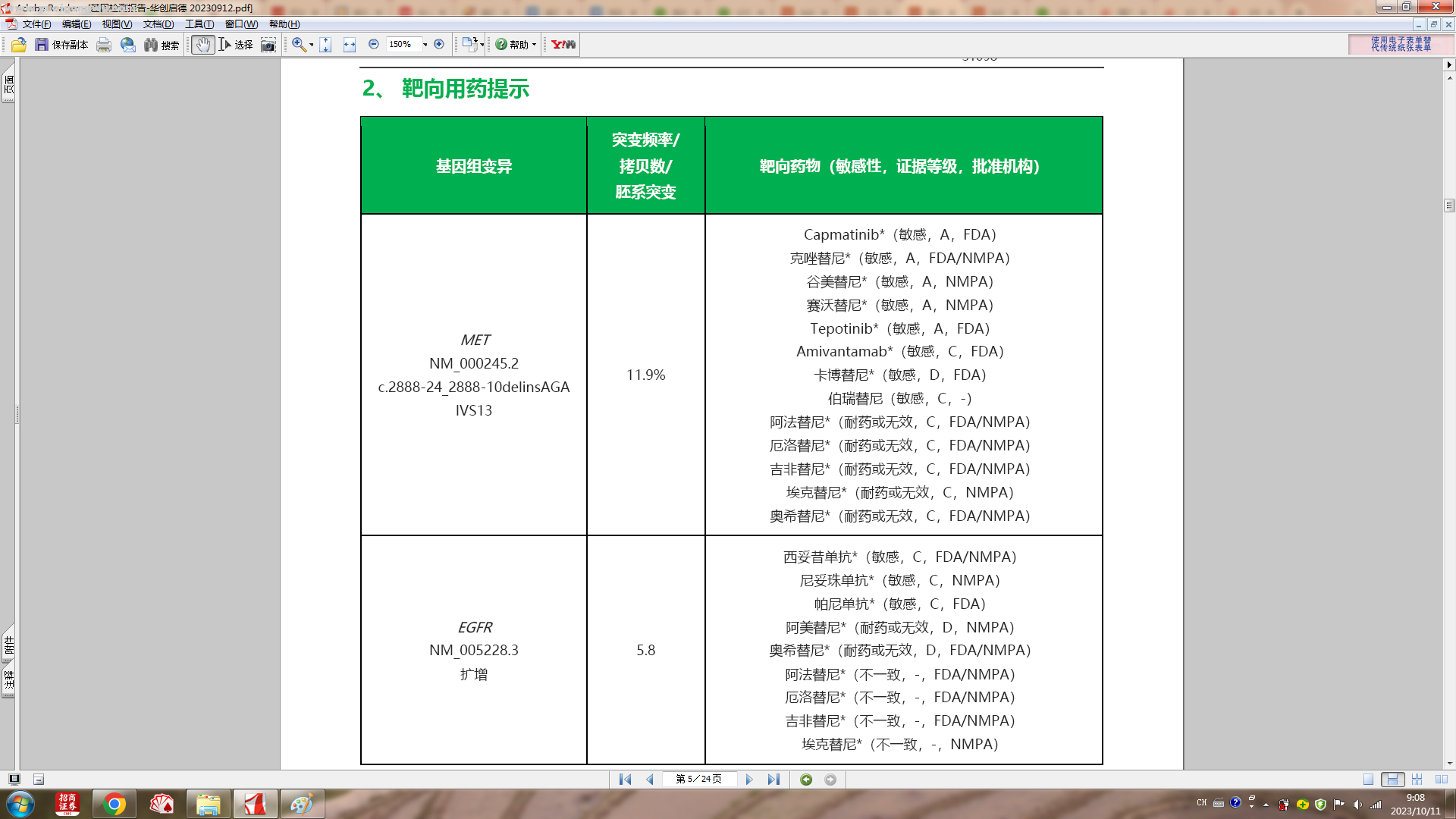
Task: Open the Solitaire cards taskbar app
Action: point(162,804)
